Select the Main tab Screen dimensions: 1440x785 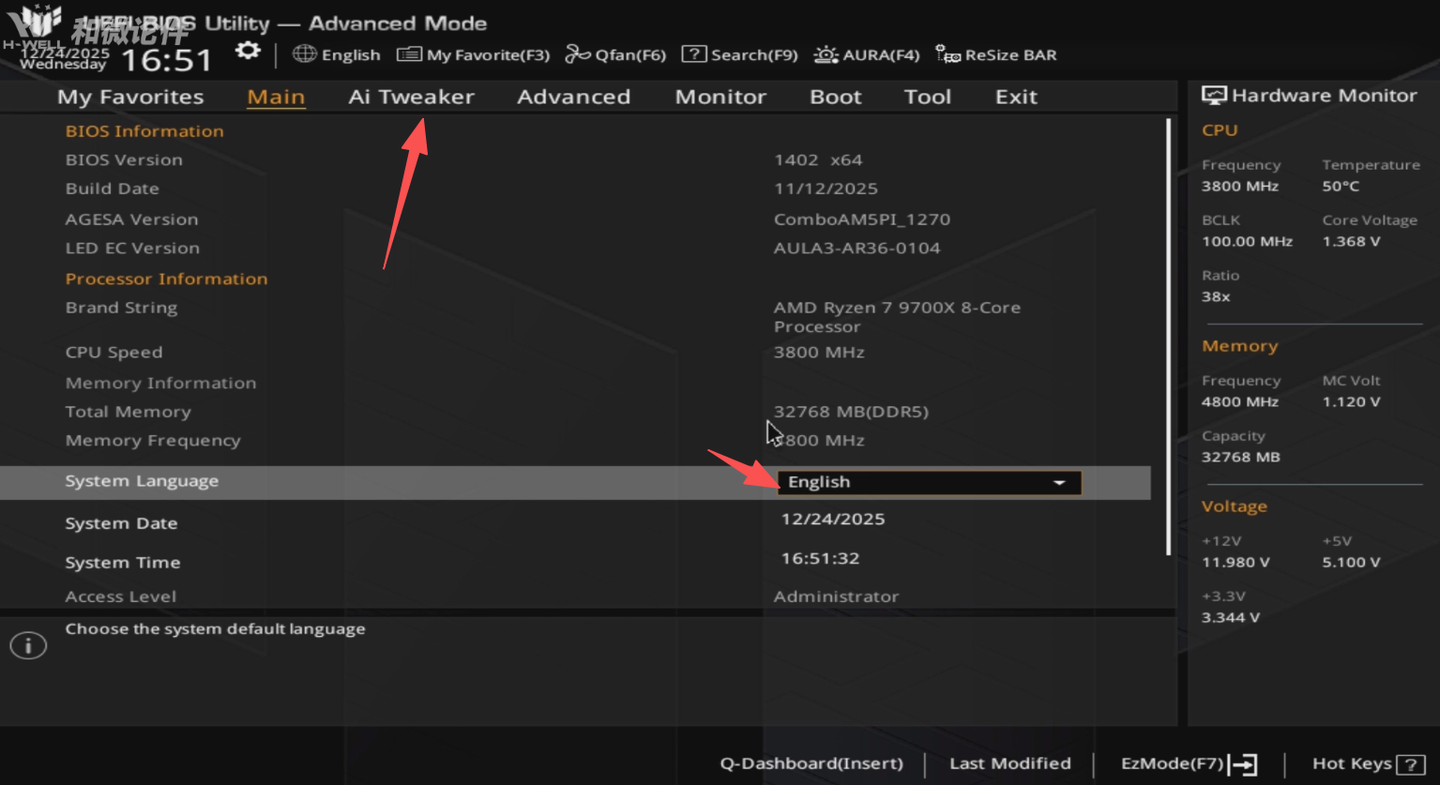pos(276,97)
